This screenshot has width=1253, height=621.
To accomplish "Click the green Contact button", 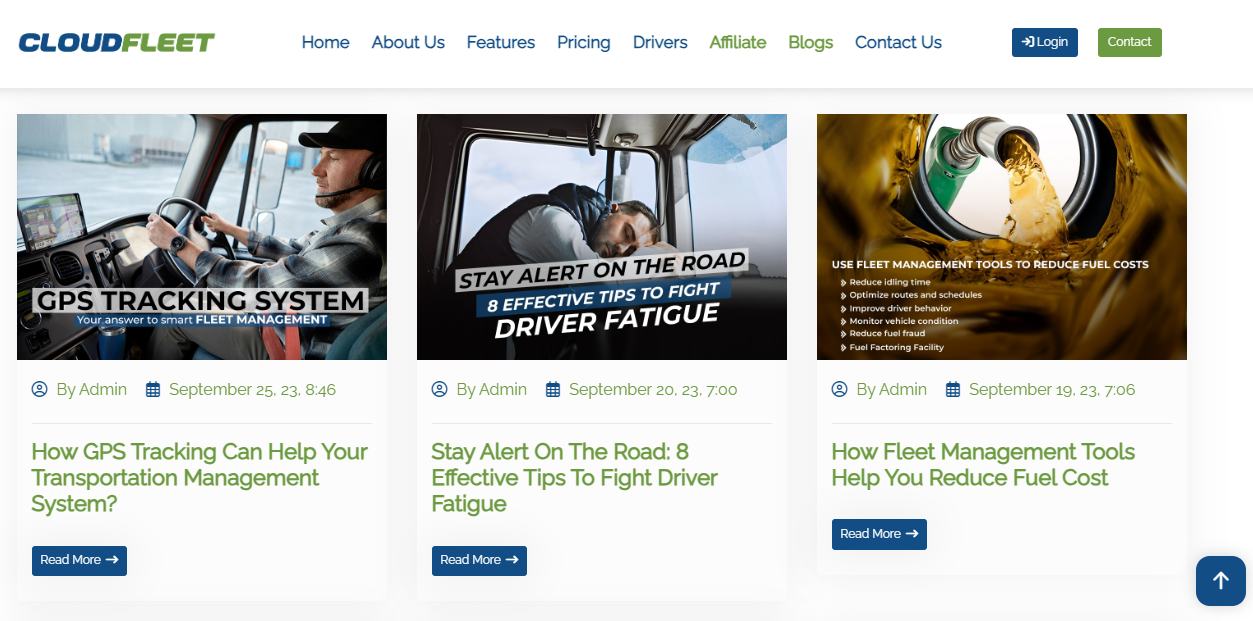I will click(x=1129, y=42).
